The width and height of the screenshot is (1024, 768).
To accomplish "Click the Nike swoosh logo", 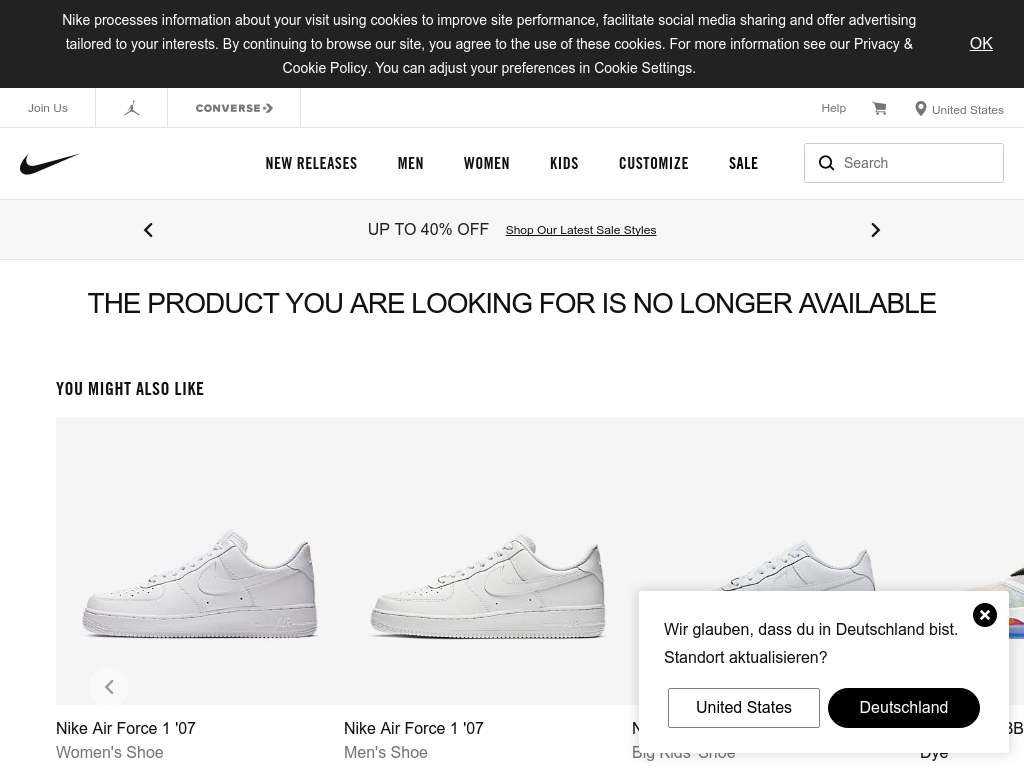I will pos(49,164).
